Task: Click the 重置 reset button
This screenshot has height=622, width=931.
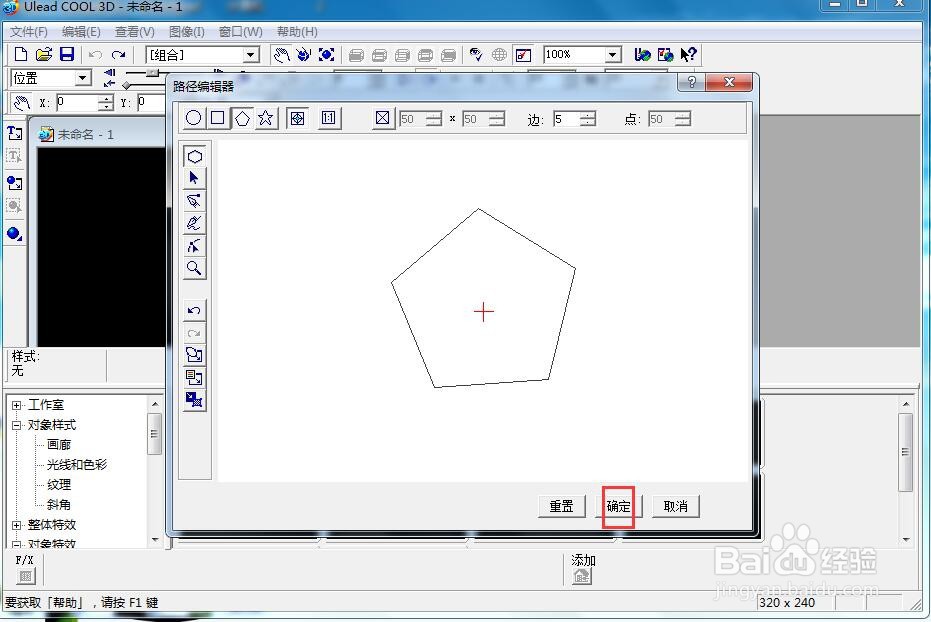Action: 561,506
